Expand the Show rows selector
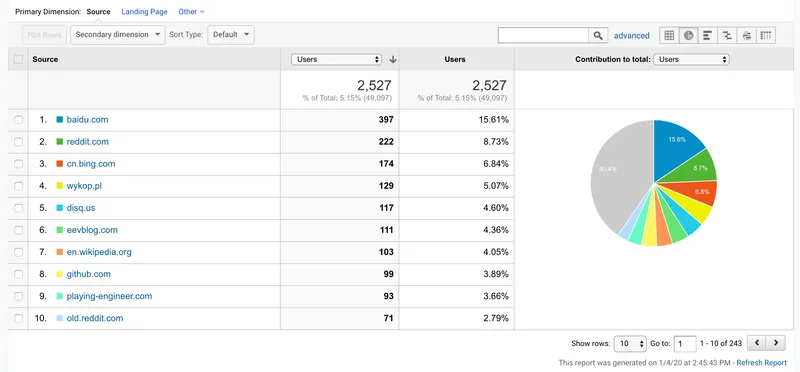 click(x=630, y=343)
